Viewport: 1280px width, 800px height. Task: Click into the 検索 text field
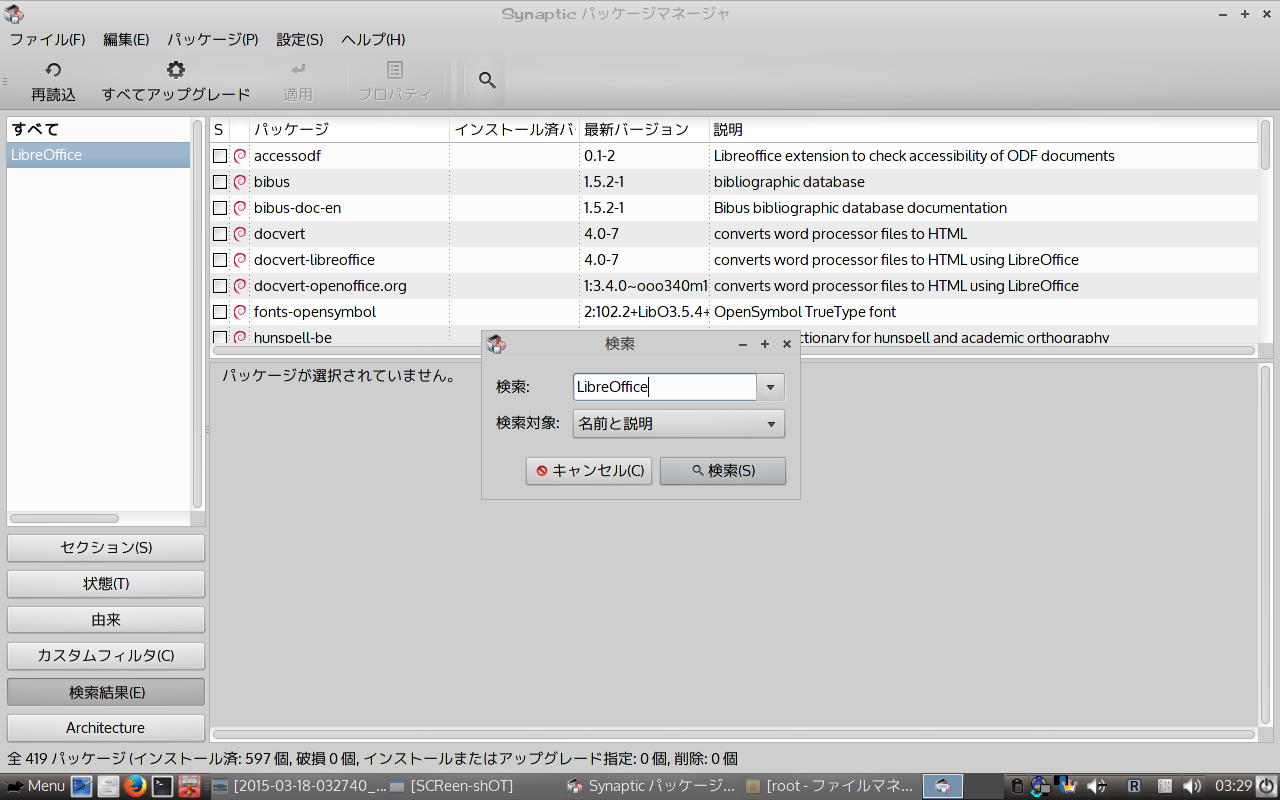pos(665,387)
